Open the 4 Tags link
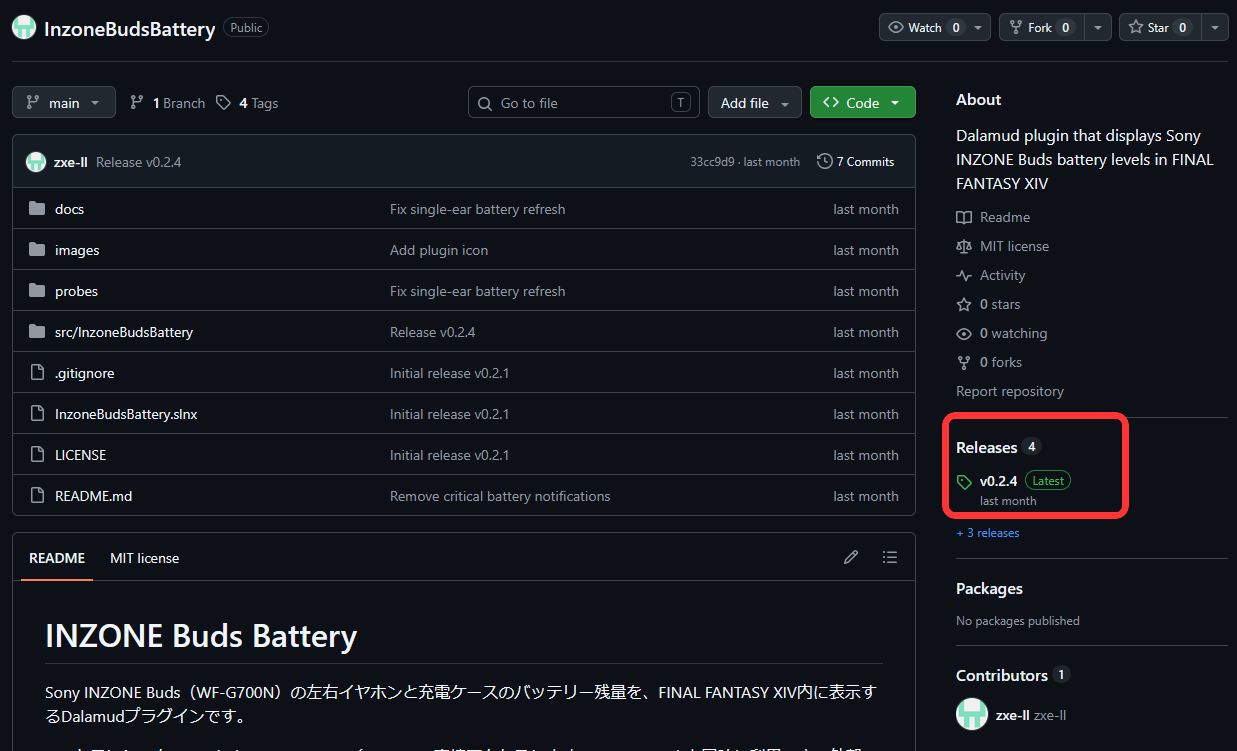This screenshot has width=1237, height=751. (x=247, y=103)
